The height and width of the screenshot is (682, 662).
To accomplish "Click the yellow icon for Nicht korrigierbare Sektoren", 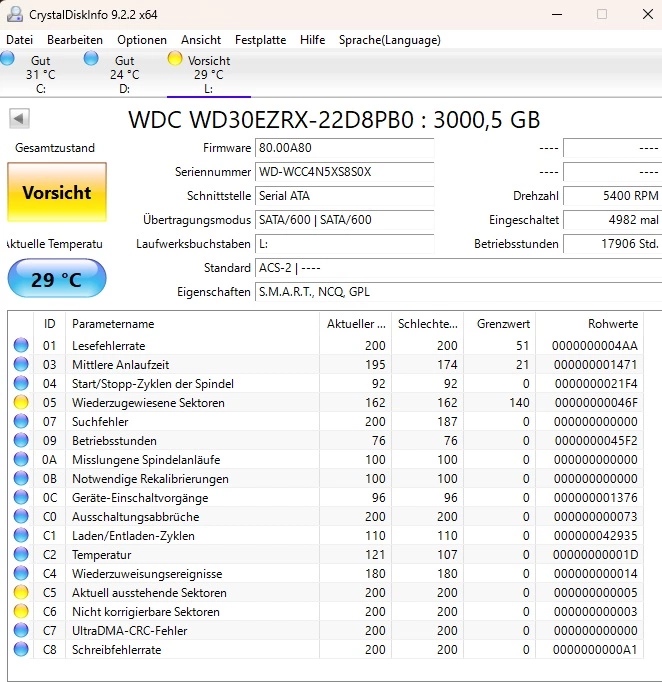I will click(21, 612).
